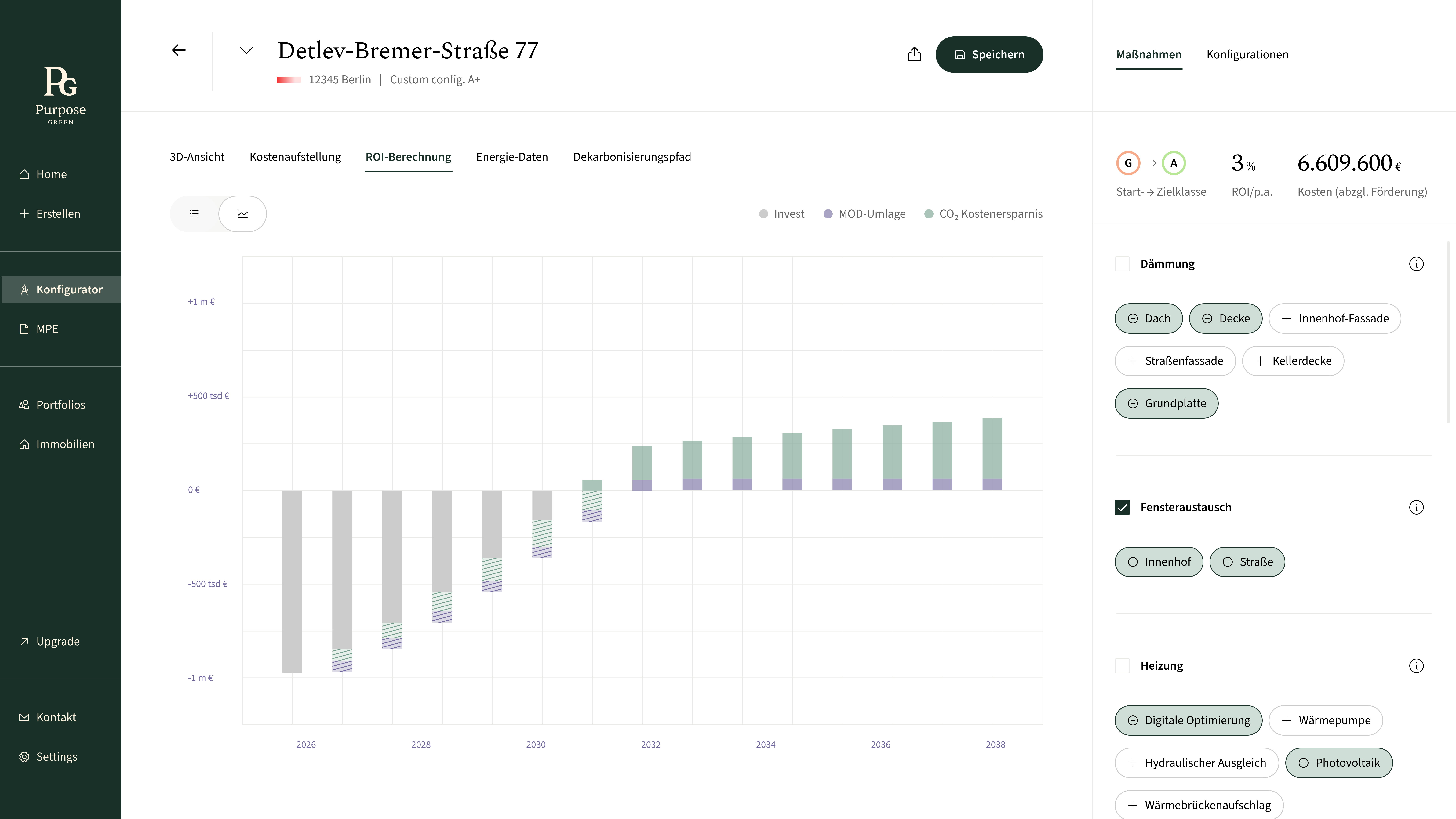Click the 6.609.600 € cost value
The height and width of the screenshot is (819, 1456).
[1349, 163]
